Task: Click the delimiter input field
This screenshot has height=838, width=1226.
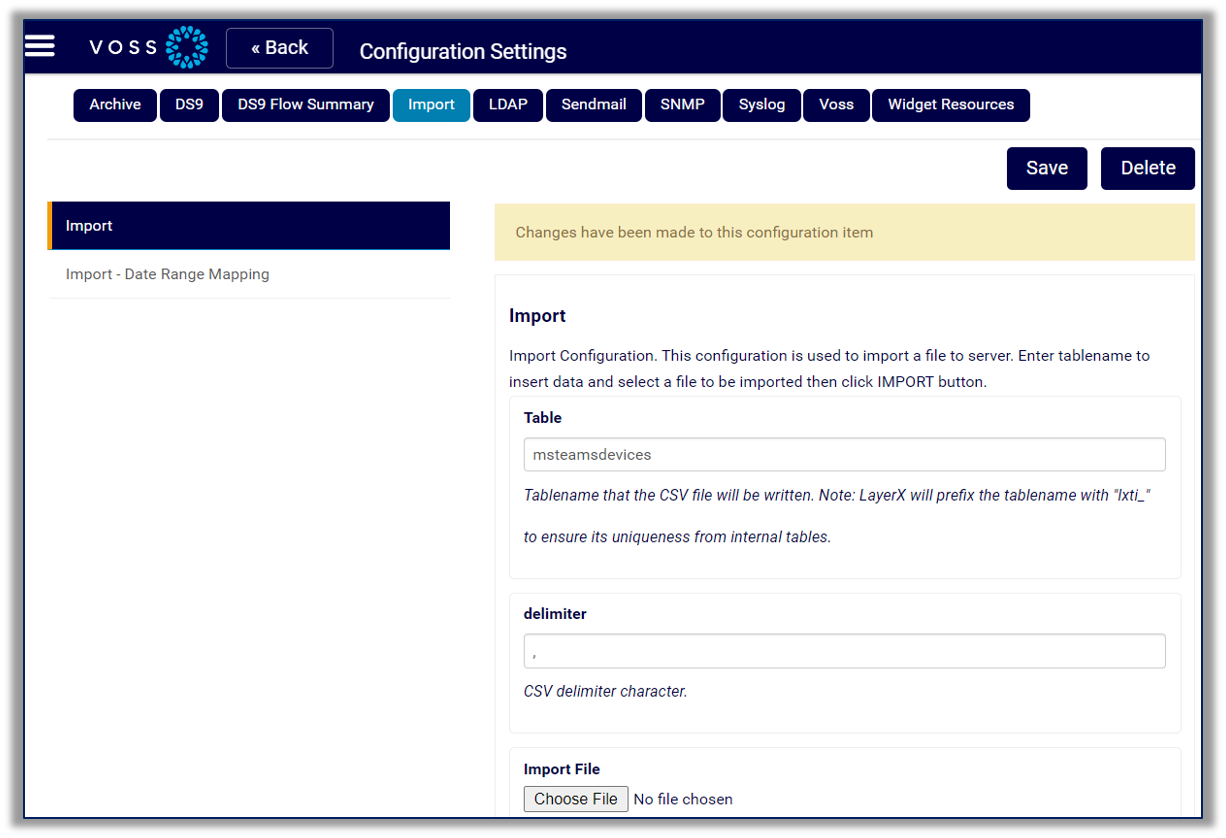Action: (844, 650)
